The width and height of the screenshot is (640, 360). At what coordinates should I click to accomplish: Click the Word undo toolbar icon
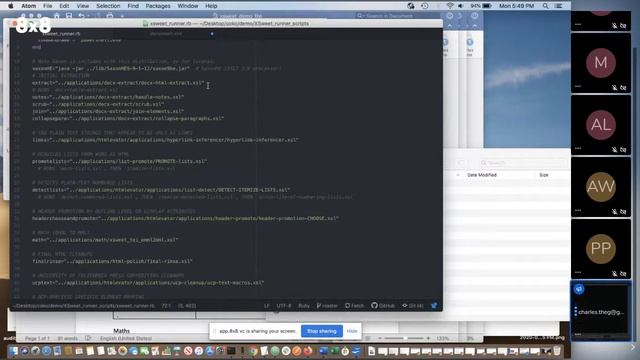82,16
